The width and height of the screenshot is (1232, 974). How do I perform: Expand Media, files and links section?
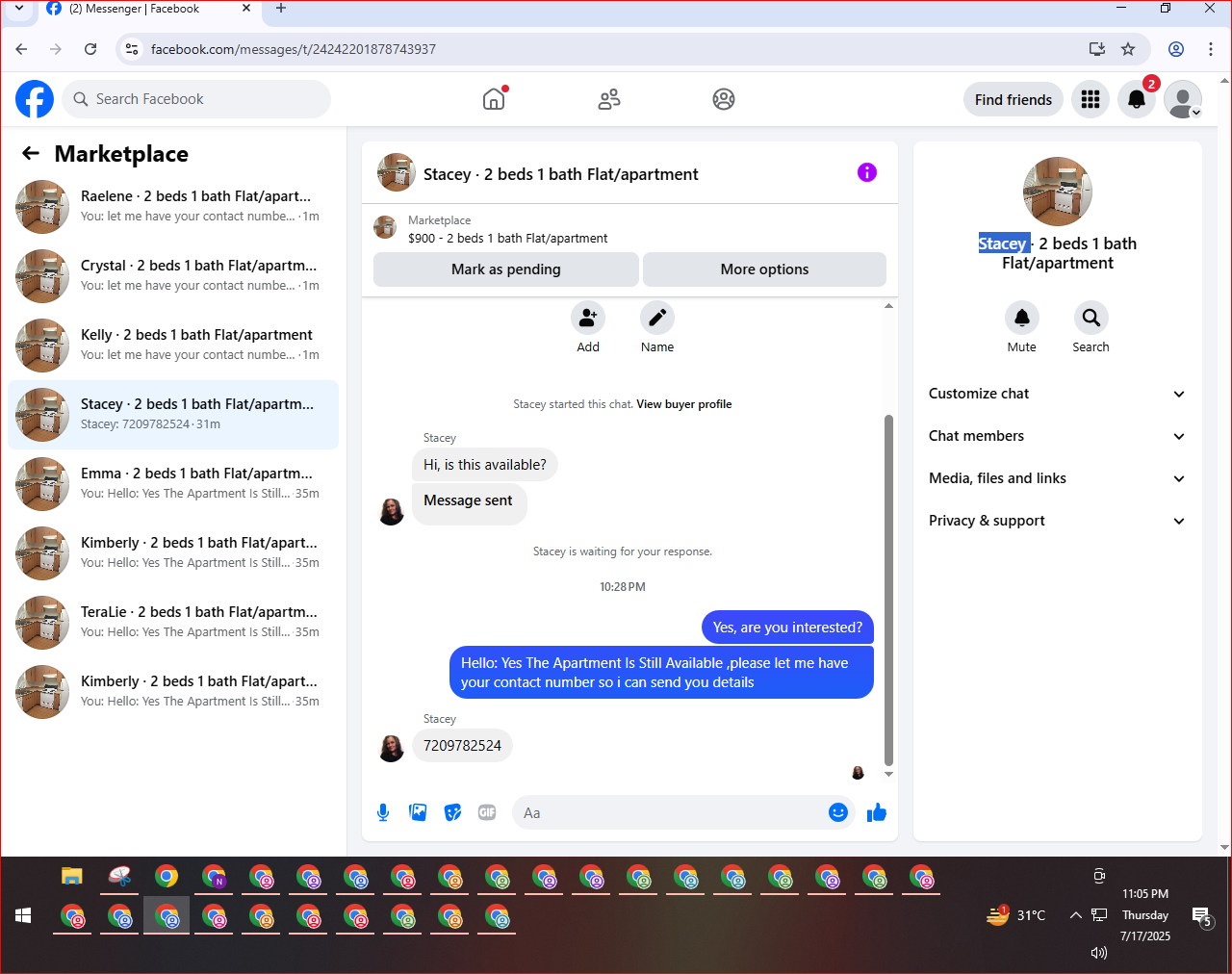click(1058, 478)
